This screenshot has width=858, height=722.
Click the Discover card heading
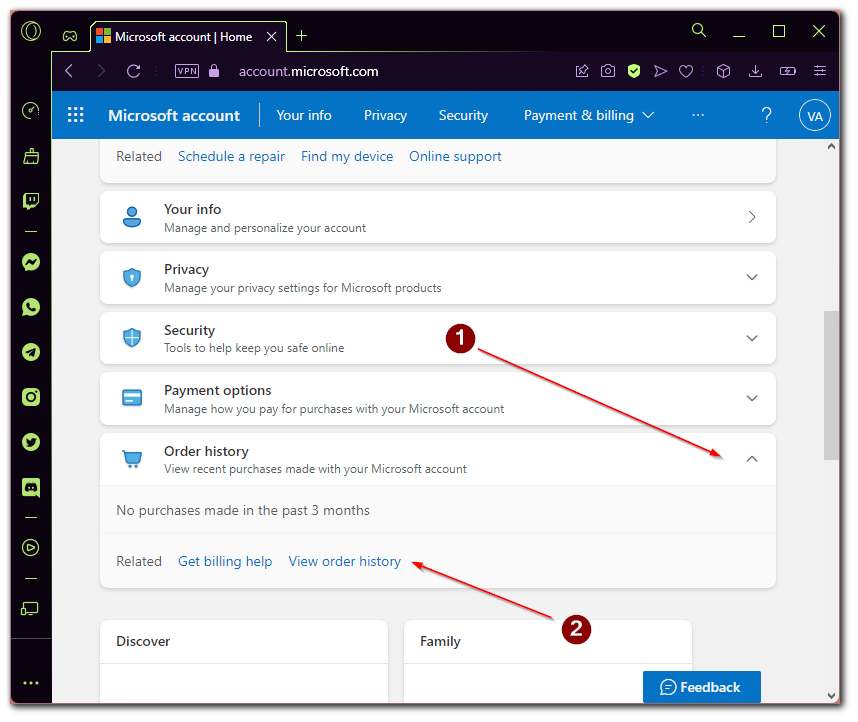[x=143, y=642]
